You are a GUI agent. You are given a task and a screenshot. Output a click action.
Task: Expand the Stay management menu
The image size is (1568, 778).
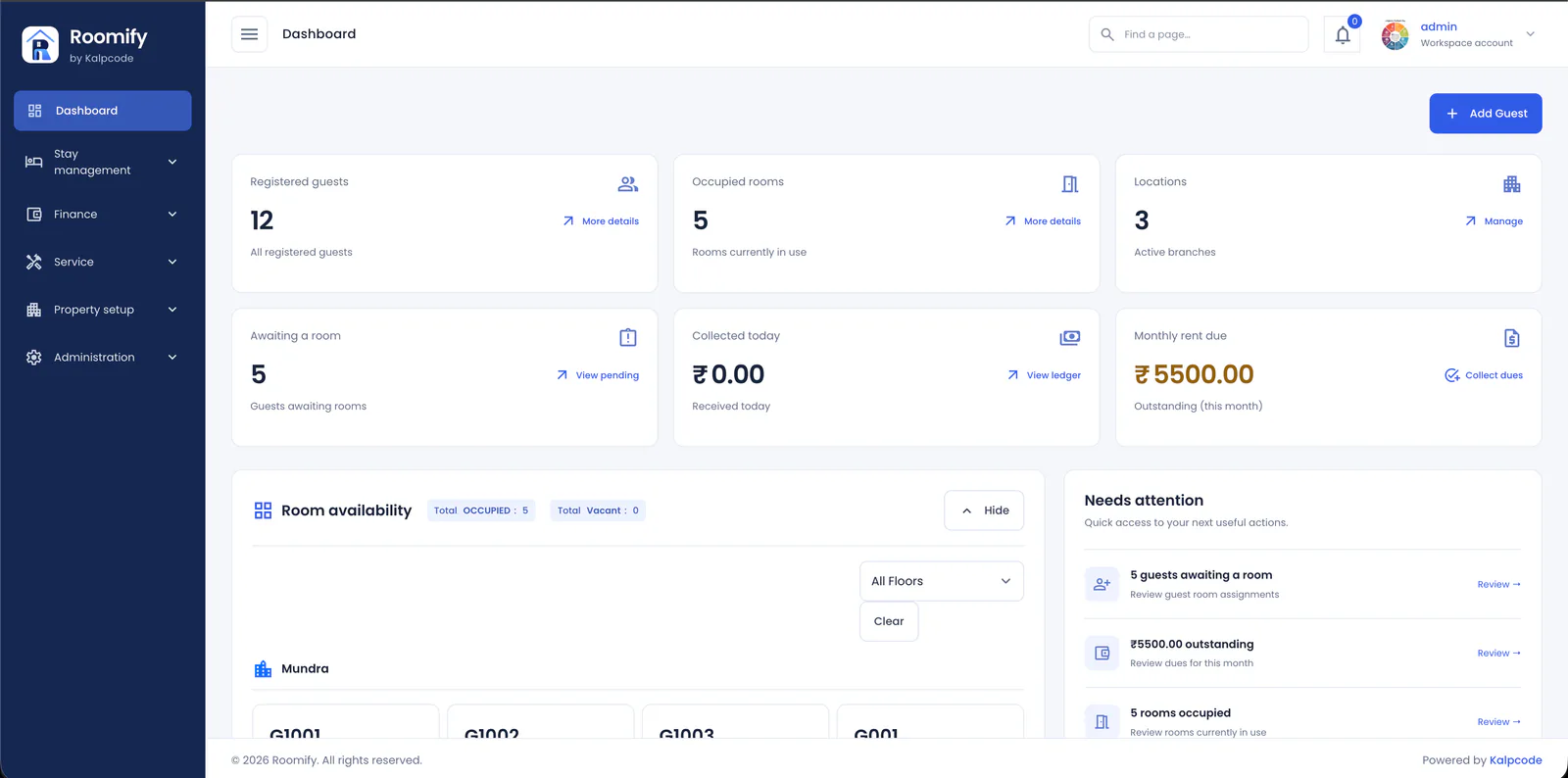[x=103, y=162]
